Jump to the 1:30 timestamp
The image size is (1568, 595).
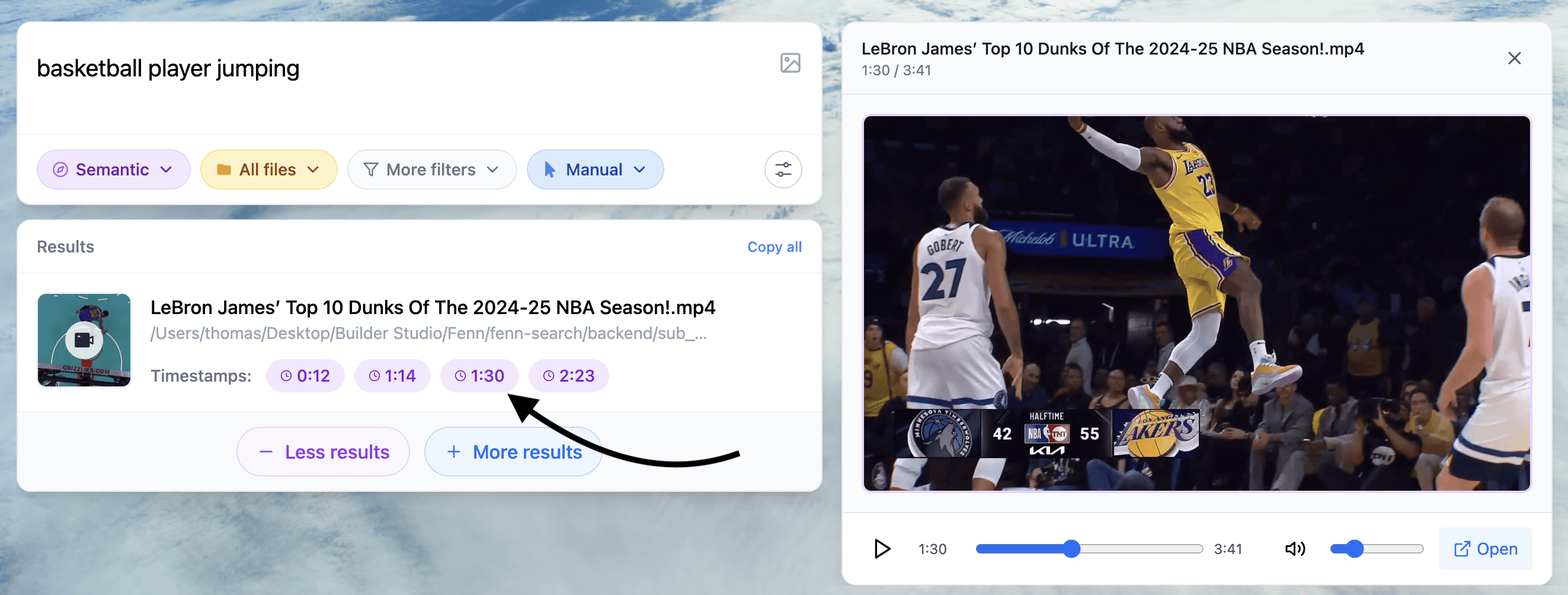pyautogui.click(x=479, y=376)
